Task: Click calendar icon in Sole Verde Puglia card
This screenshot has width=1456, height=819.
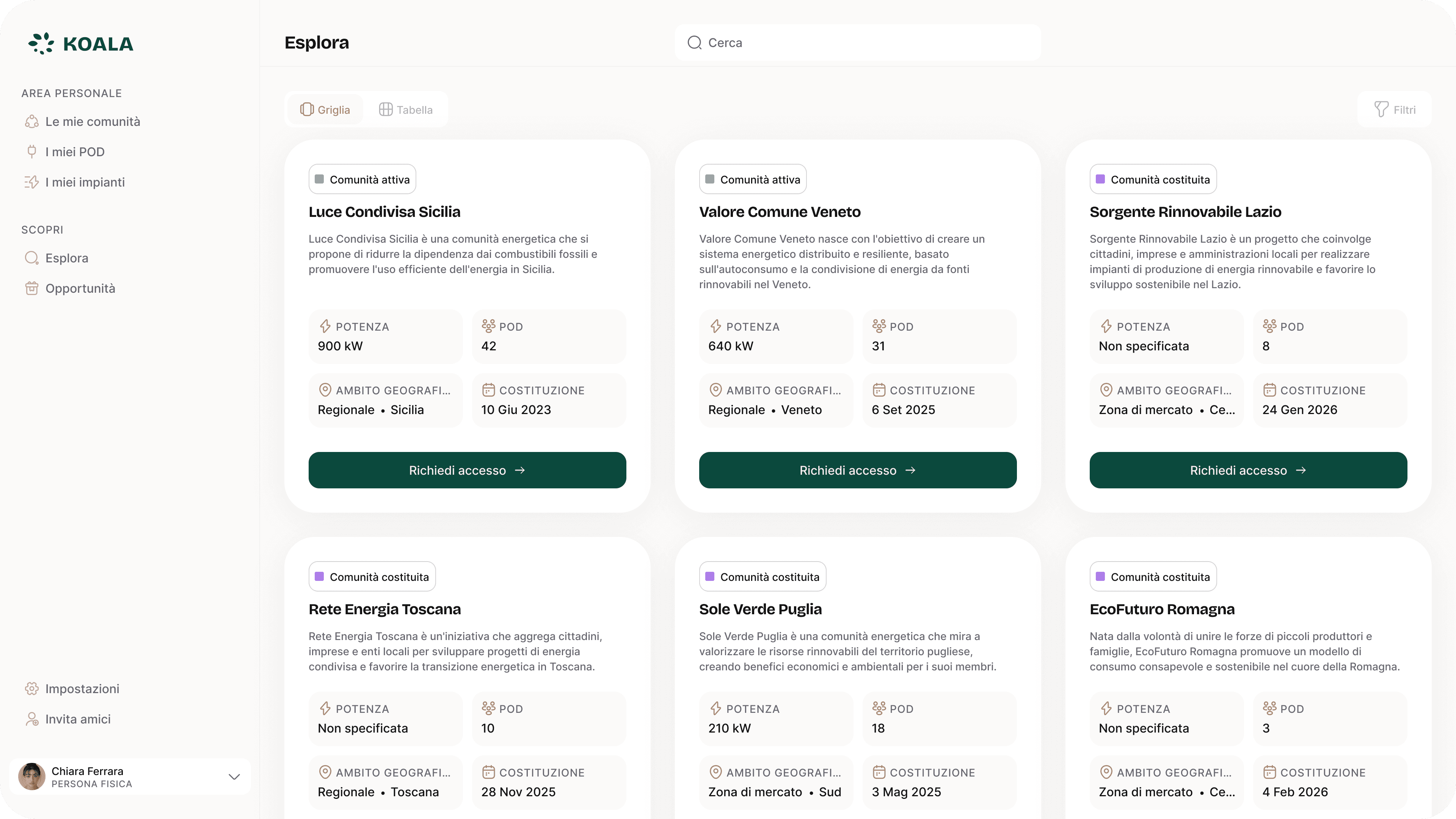Action: pyautogui.click(x=879, y=772)
